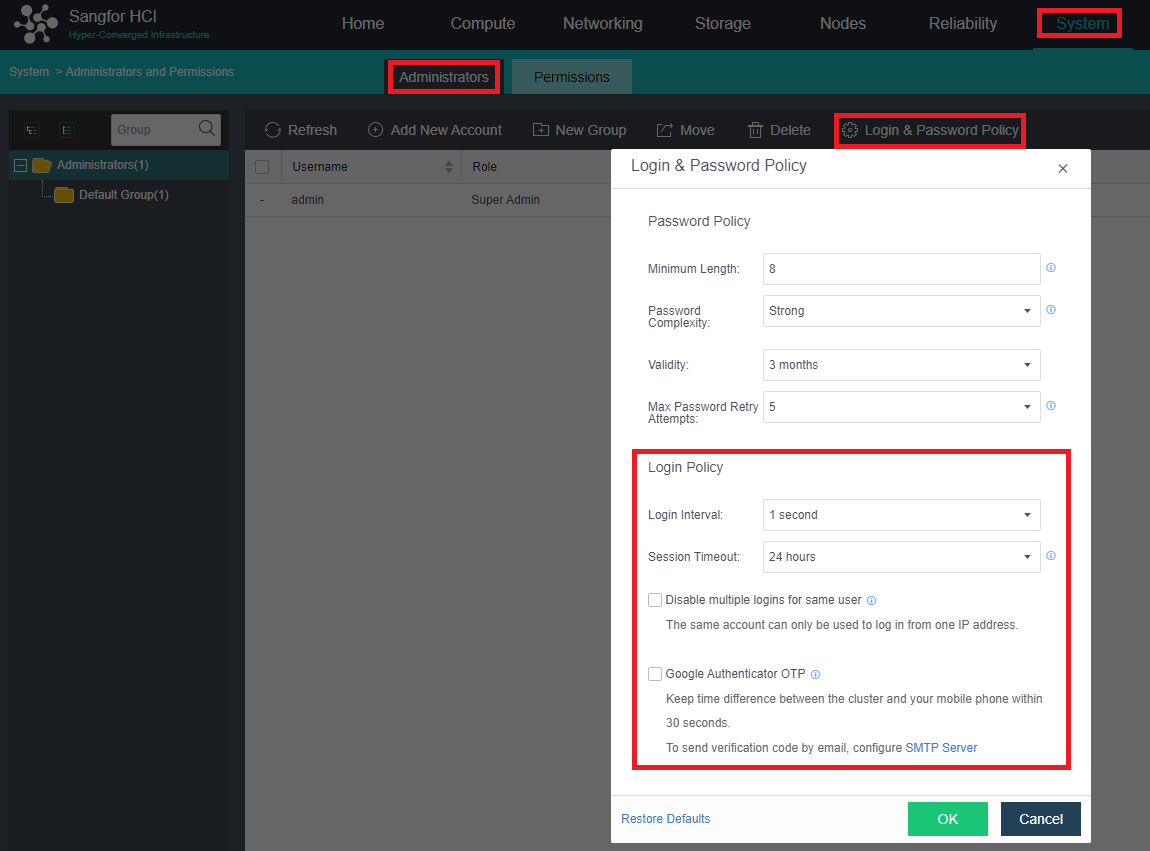Click info icon beside Password Complexity
Screen dimensions: 1150x851
pyautogui.click(x=1051, y=310)
